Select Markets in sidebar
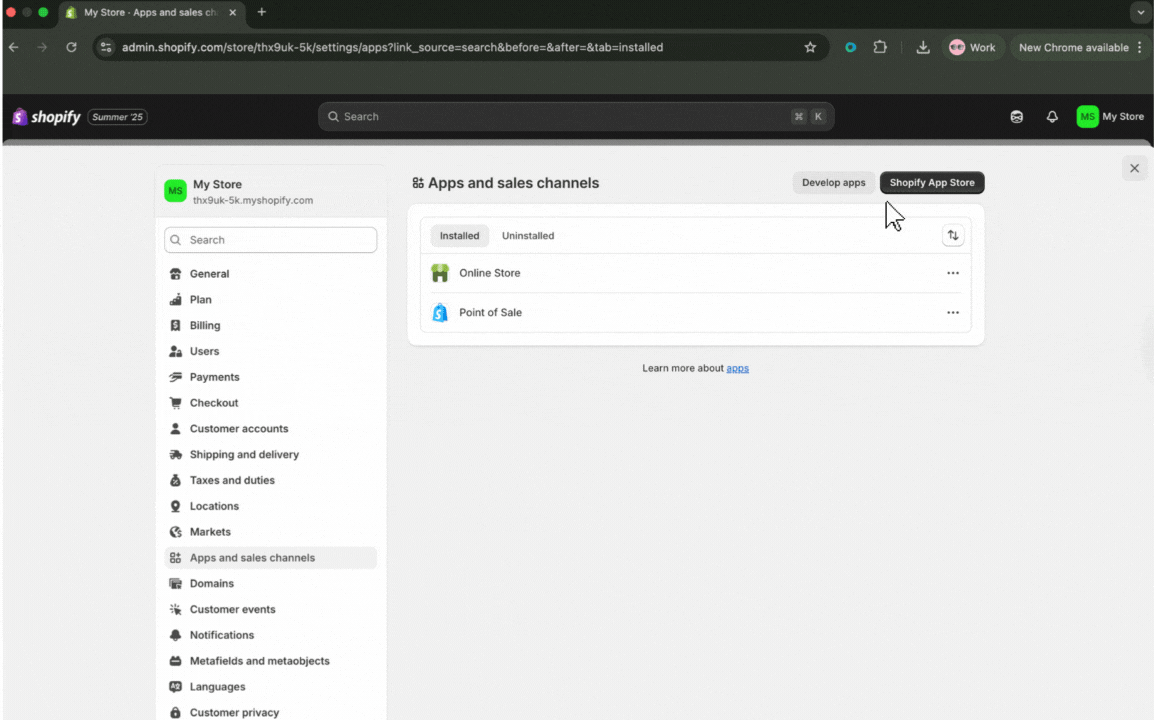 270,532
